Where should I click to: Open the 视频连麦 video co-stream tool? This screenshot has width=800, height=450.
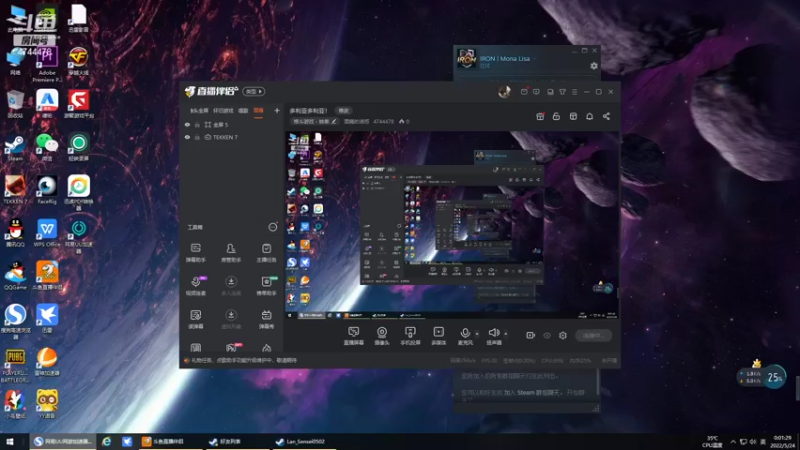[195, 286]
